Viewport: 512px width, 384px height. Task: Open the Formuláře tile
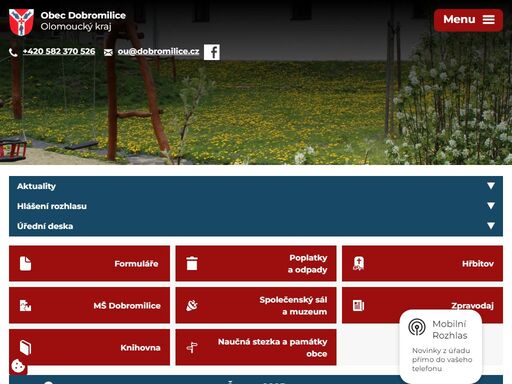[x=89, y=264]
